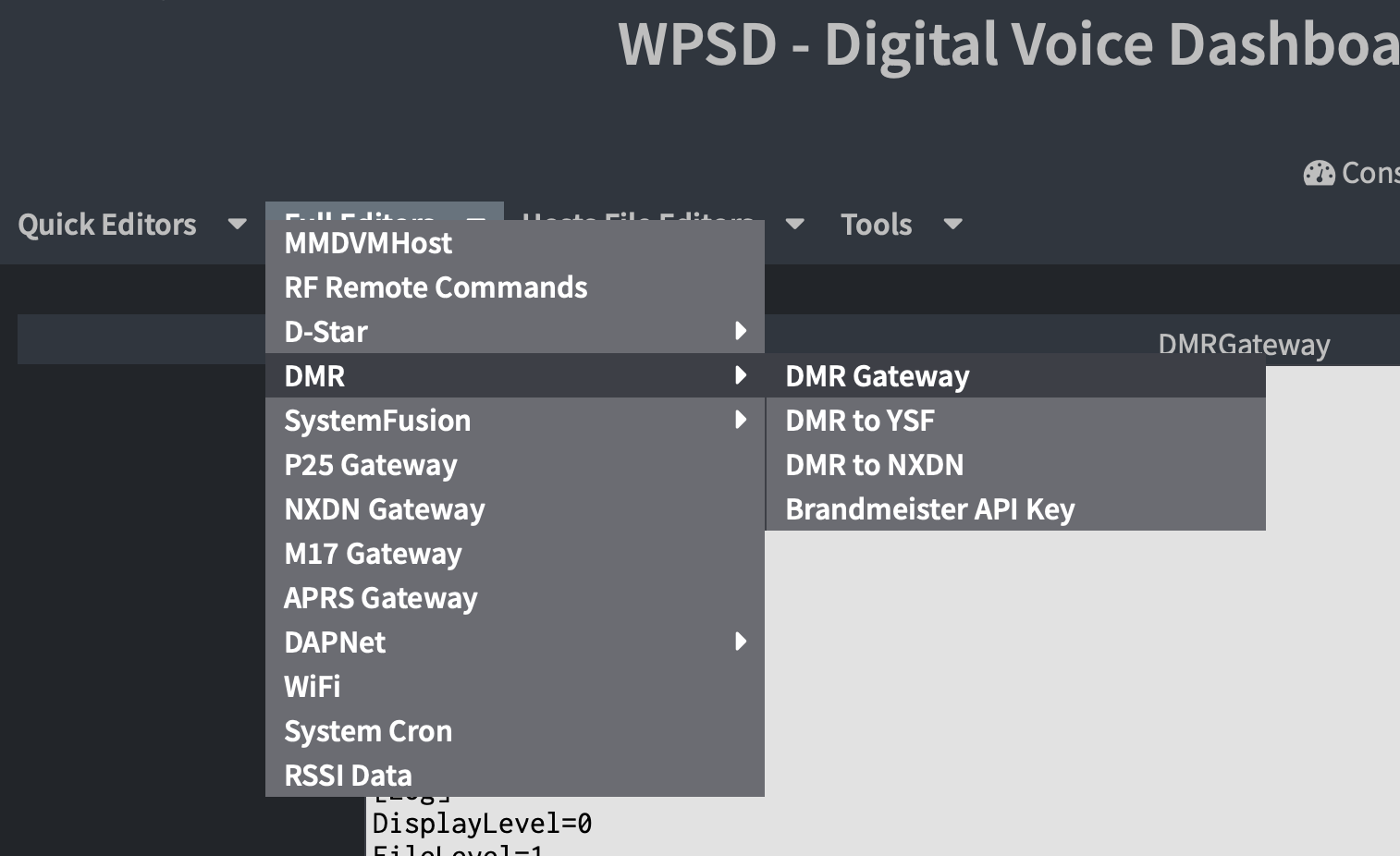Open the Hosts File Editors dropdown arrow
Viewport: 1400px width, 856px height.
pos(794,225)
